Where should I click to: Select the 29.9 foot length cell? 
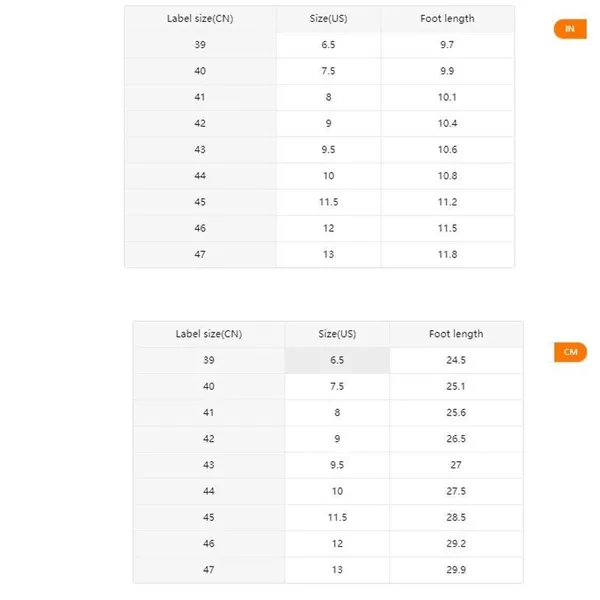(456, 569)
